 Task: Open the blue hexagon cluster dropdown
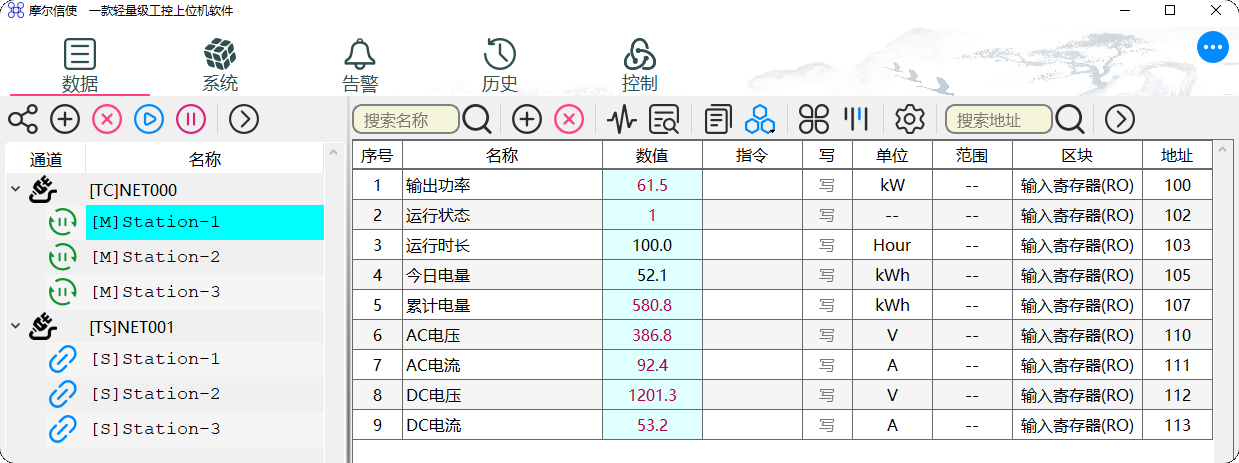760,120
